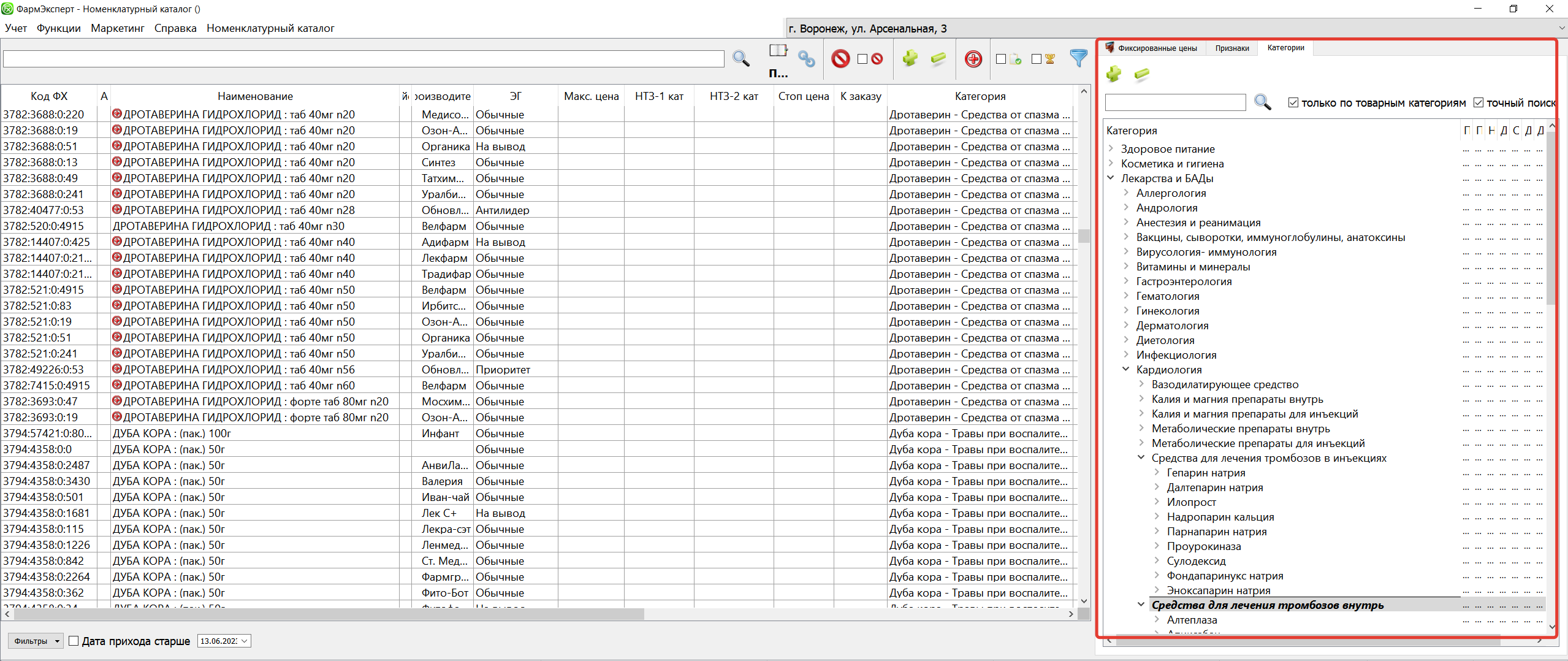Toggle the checkbox beside the gold trophy icon
Image resolution: width=1568 pixels, height=661 pixels.
(x=1036, y=59)
